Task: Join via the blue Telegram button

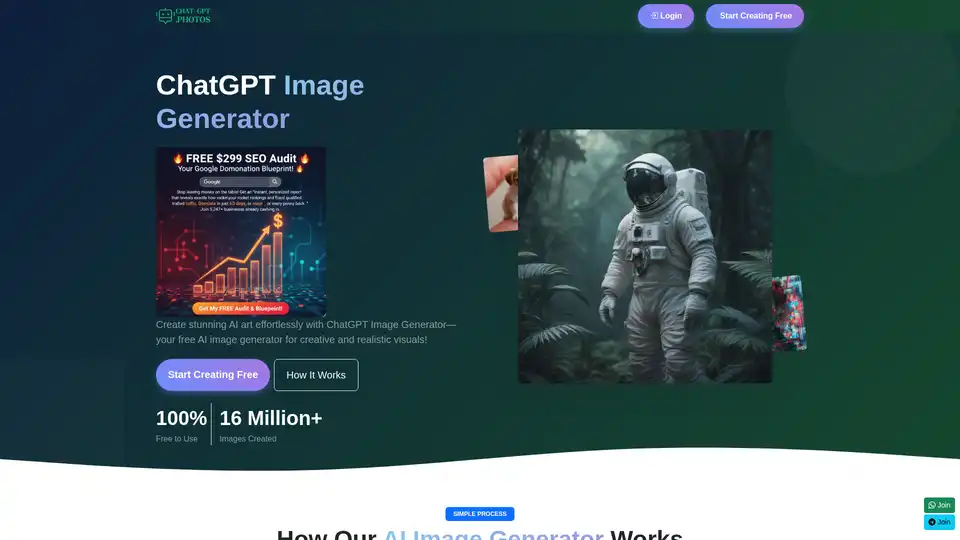Action: [x=939, y=522]
